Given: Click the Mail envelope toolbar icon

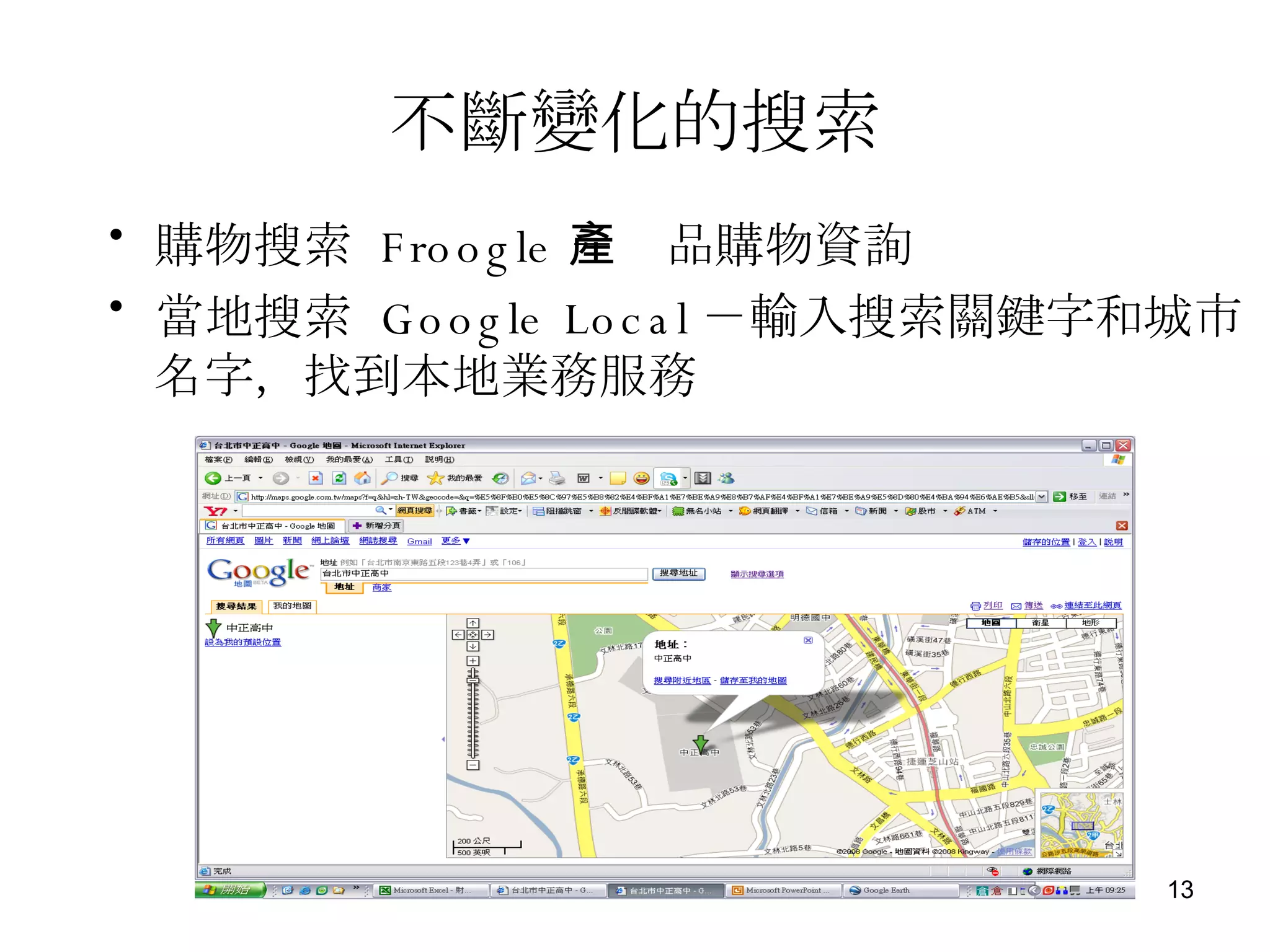Looking at the screenshot, I should click(528, 478).
